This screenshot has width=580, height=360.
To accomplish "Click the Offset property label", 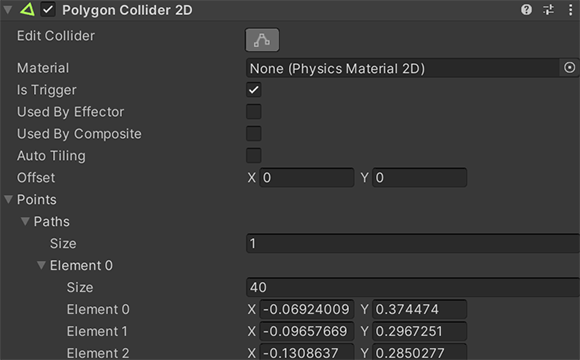I will tap(36, 178).
